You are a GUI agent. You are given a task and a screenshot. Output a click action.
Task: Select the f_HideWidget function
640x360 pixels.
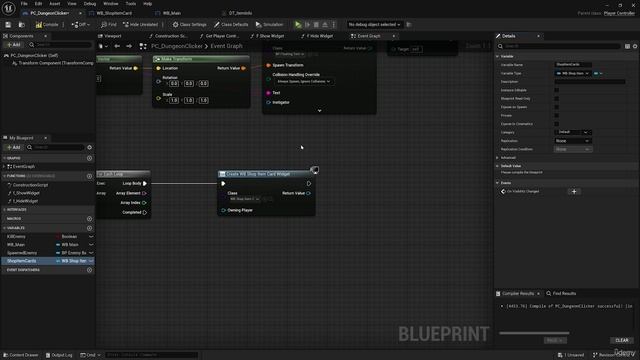click(x=25, y=201)
